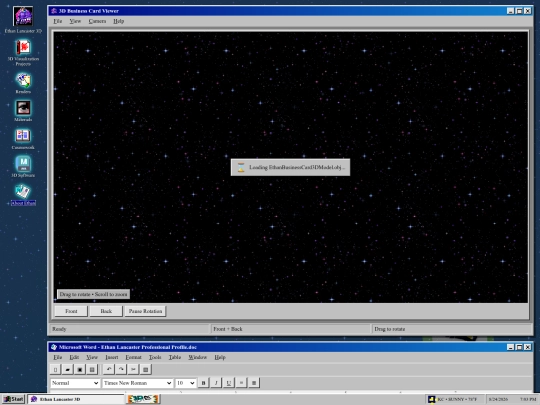Toggle Bold formatting in Word
The width and height of the screenshot is (540, 405).
tap(204, 383)
